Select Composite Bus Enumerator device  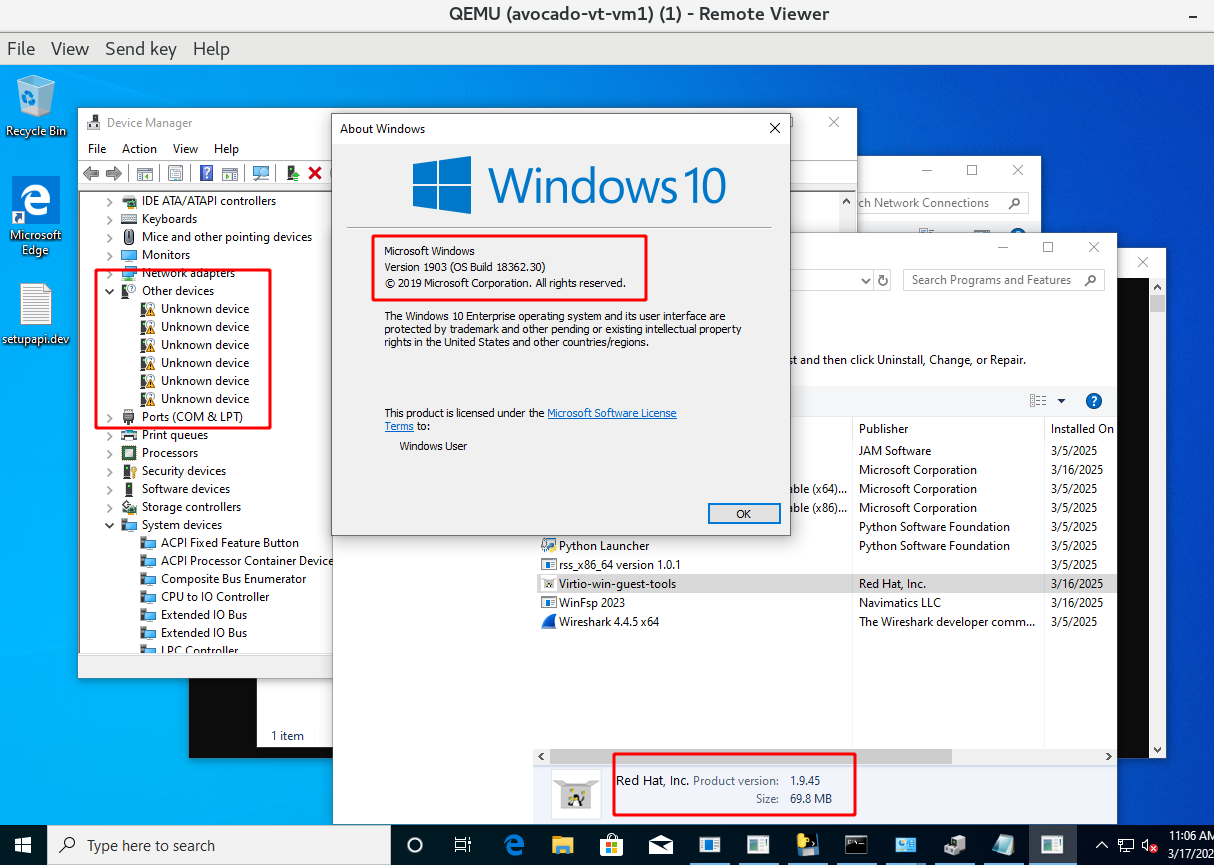coord(233,579)
